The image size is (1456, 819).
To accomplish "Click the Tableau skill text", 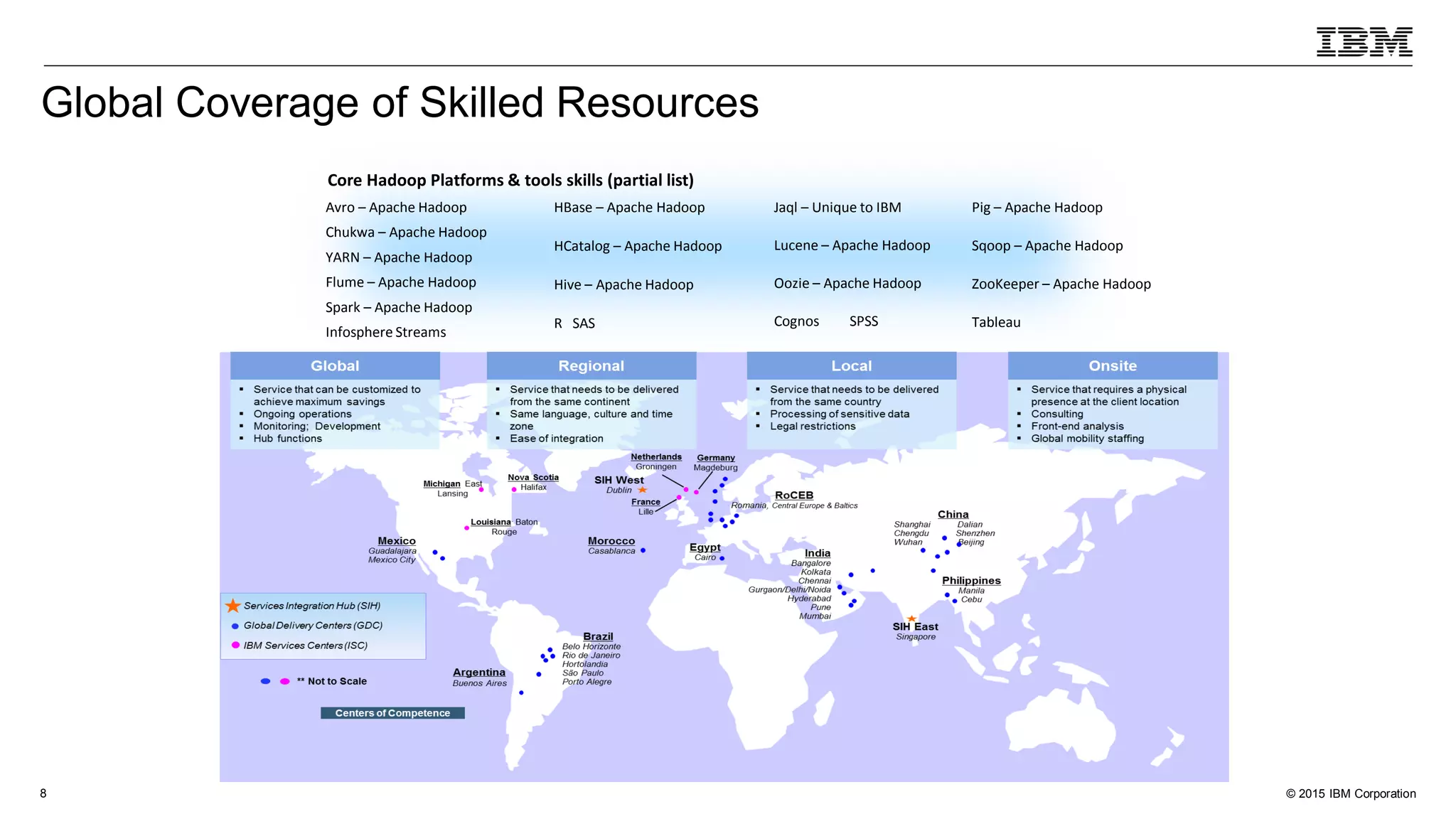I will tap(996, 322).
